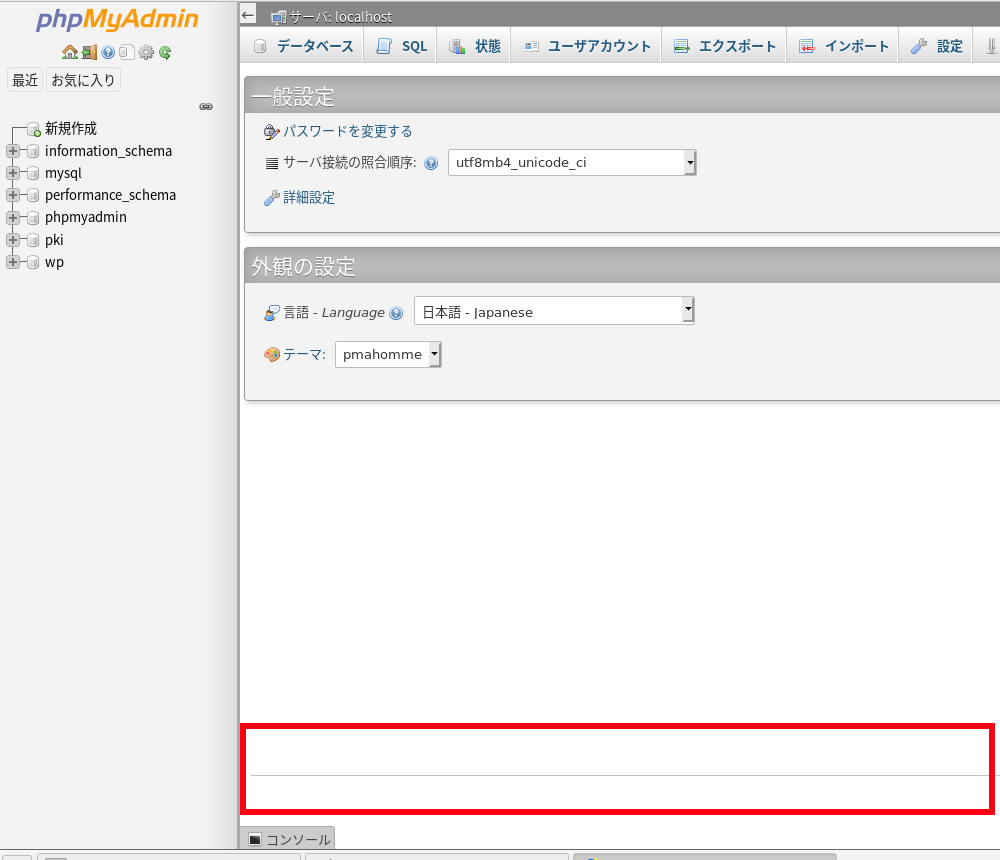Click help icon next to collation label
Image resolution: width=1000 pixels, height=860 pixels.
[431, 164]
